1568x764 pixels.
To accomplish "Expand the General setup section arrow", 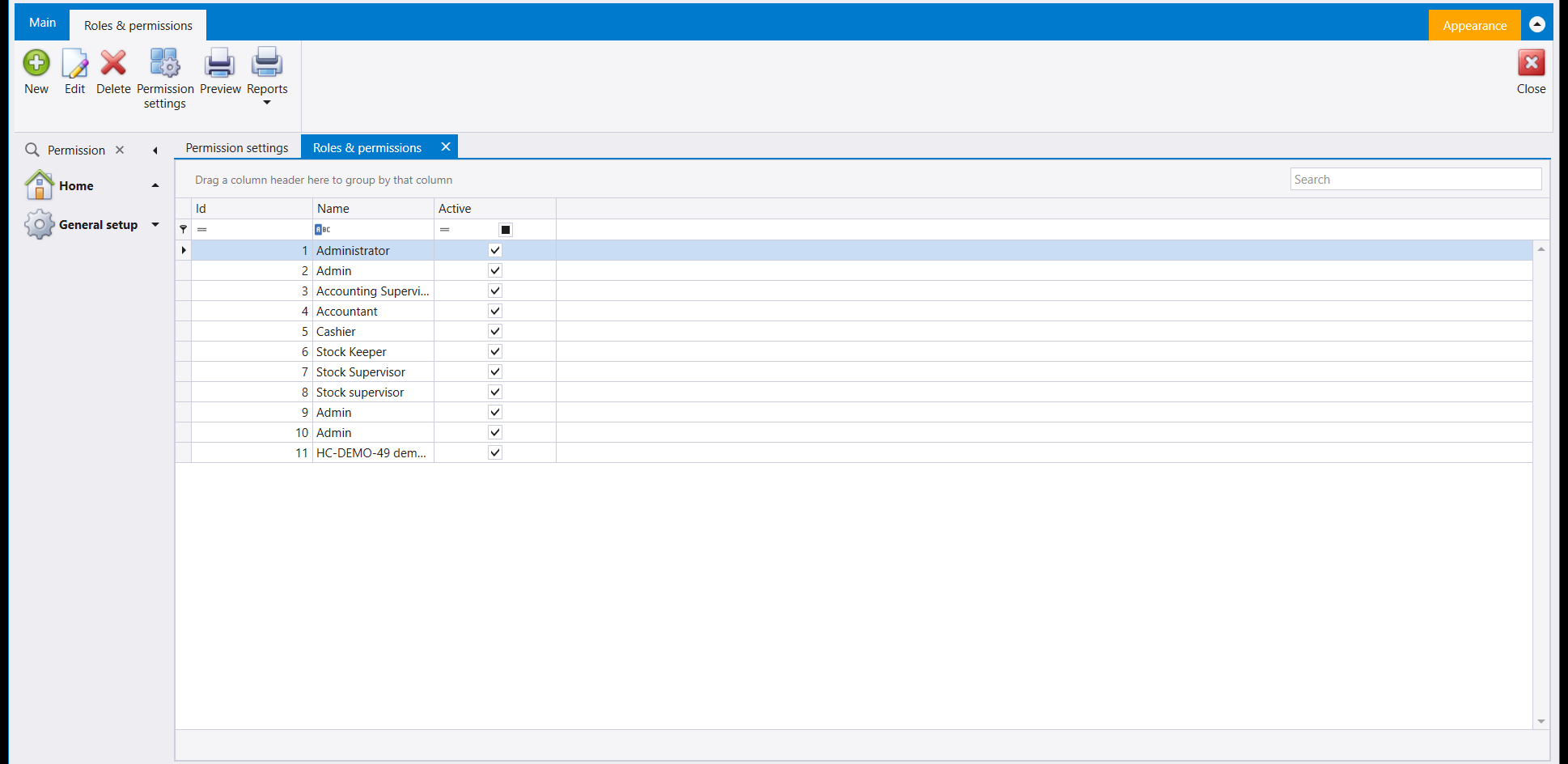I will [155, 224].
